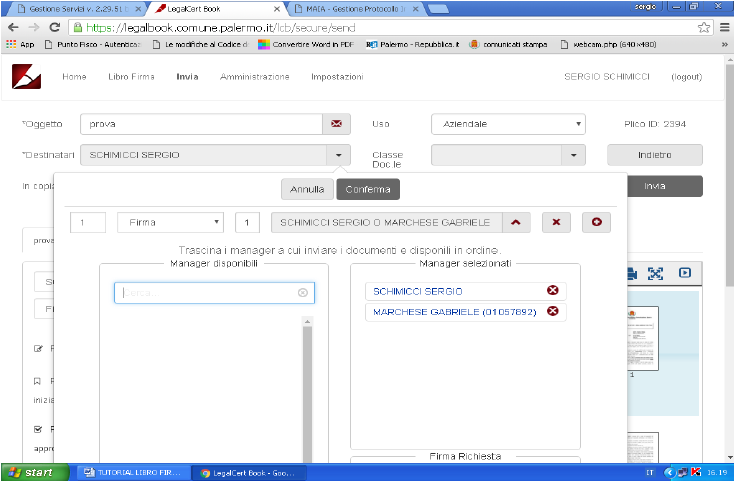Reload the page
Viewport: 734px width, 481px height.
pos(55,28)
